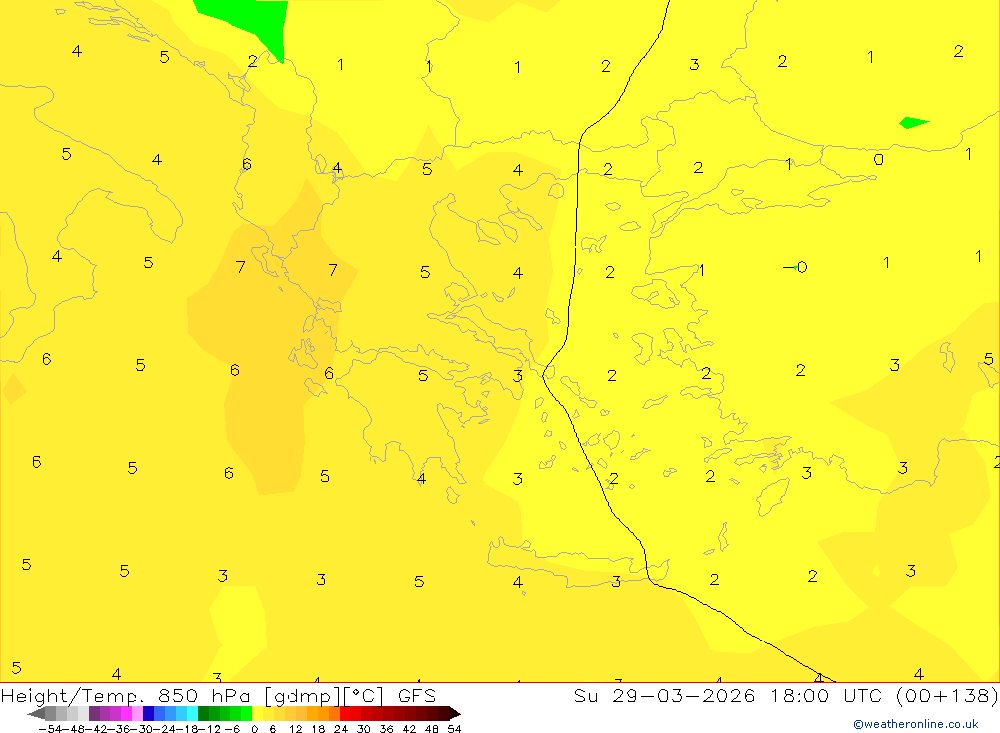Click the '(00+138)' forecast hour text
Screen dimensions: 1000x733
click(x=947, y=695)
